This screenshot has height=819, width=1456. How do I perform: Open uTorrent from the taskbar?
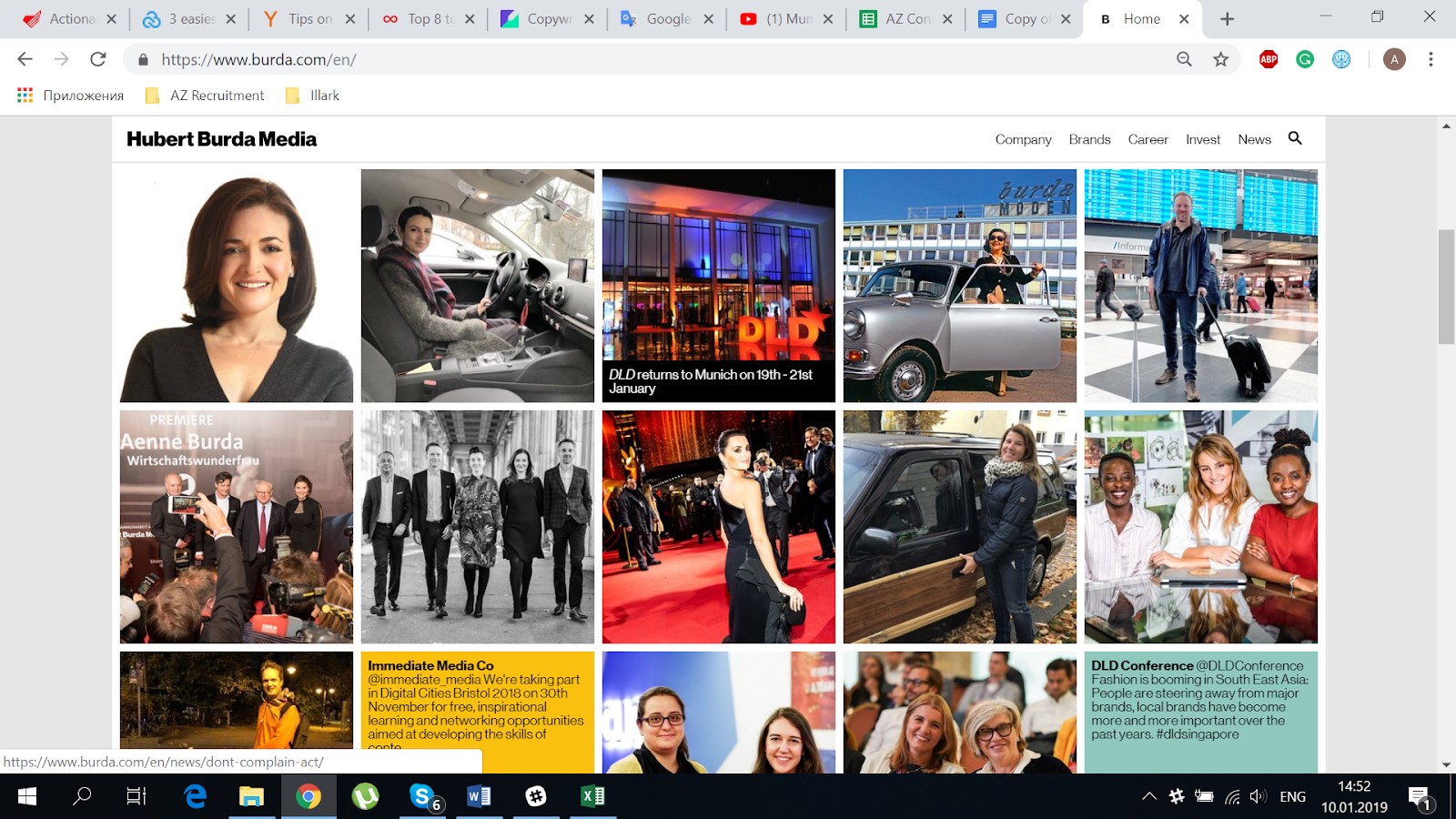point(365,796)
